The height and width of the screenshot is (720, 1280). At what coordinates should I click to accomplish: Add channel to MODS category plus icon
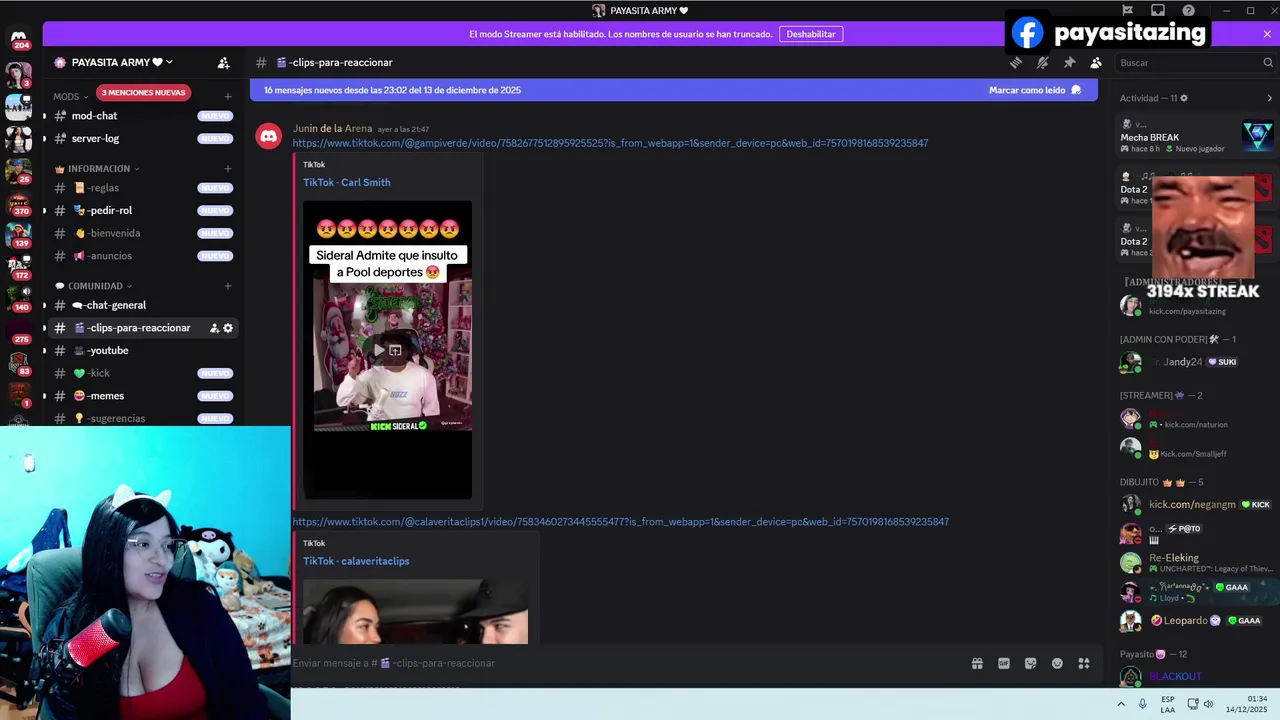pyautogui.click(x=228, y=97)
